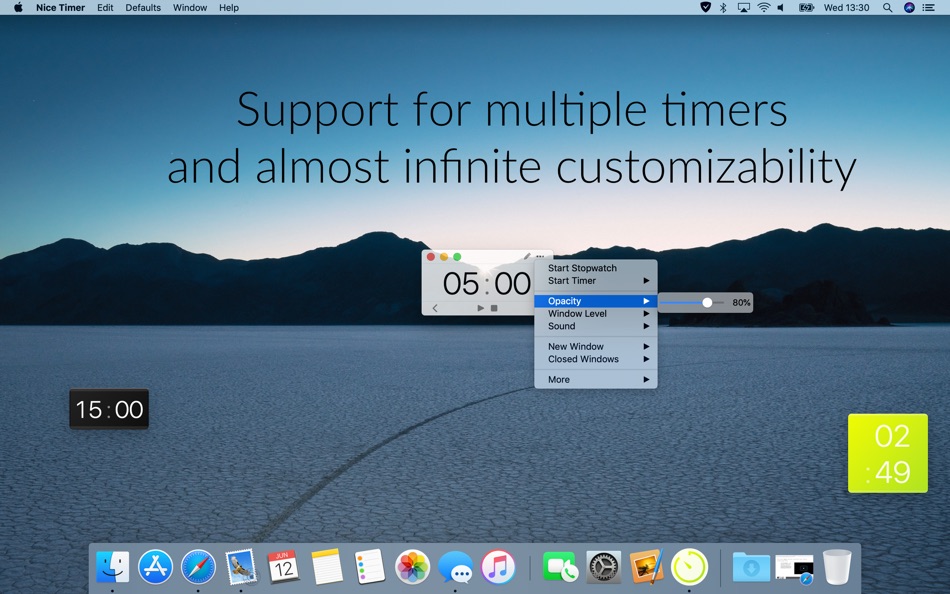Click the Wed 13:30 clock

coord(846,8)
